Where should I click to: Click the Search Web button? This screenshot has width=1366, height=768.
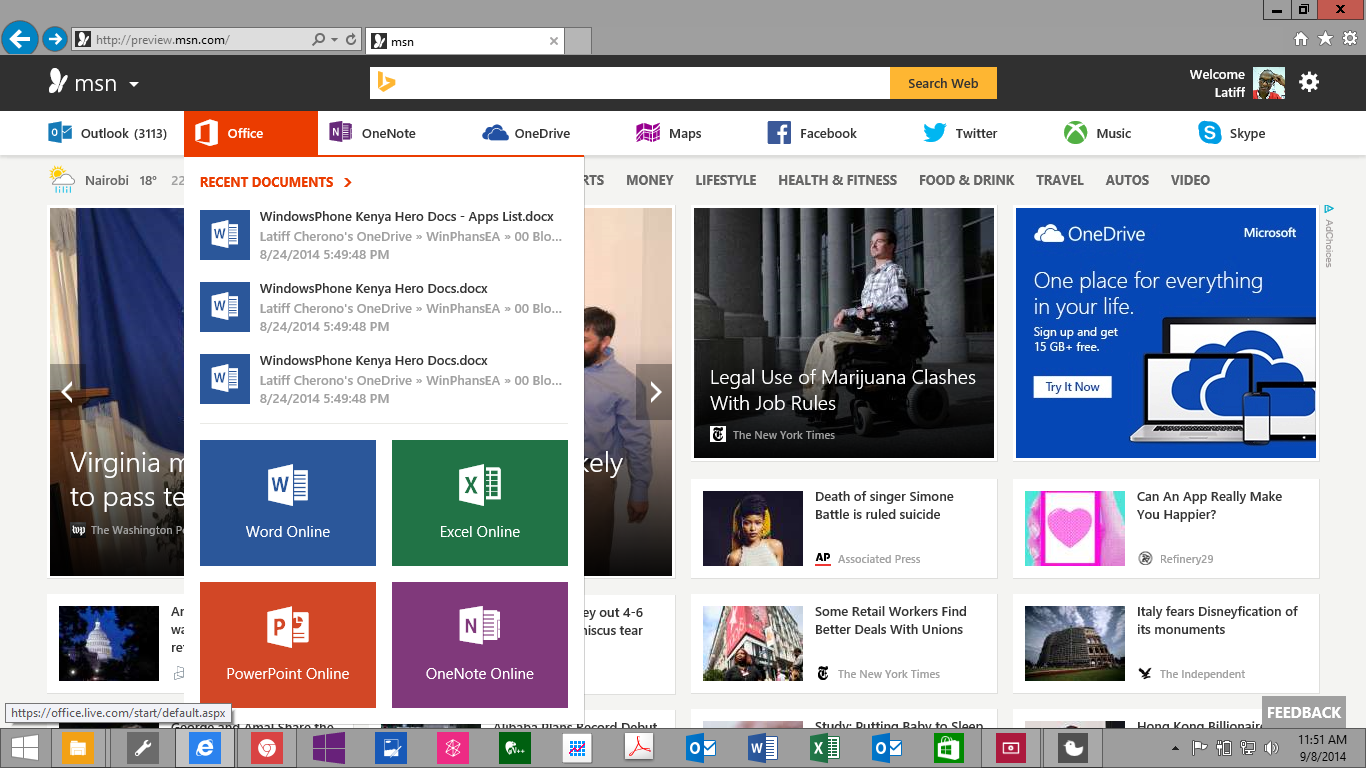coord(943,83)
